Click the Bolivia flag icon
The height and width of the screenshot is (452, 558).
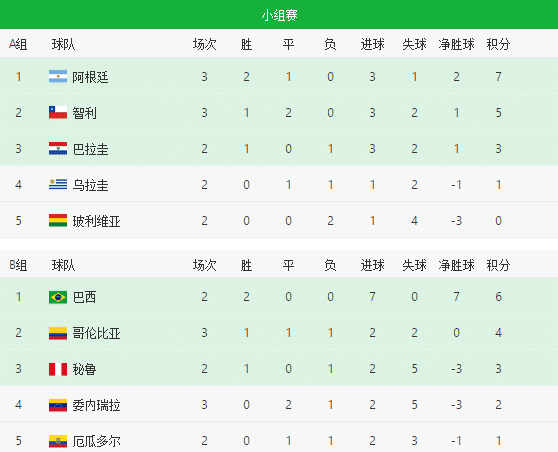point(58,220)
